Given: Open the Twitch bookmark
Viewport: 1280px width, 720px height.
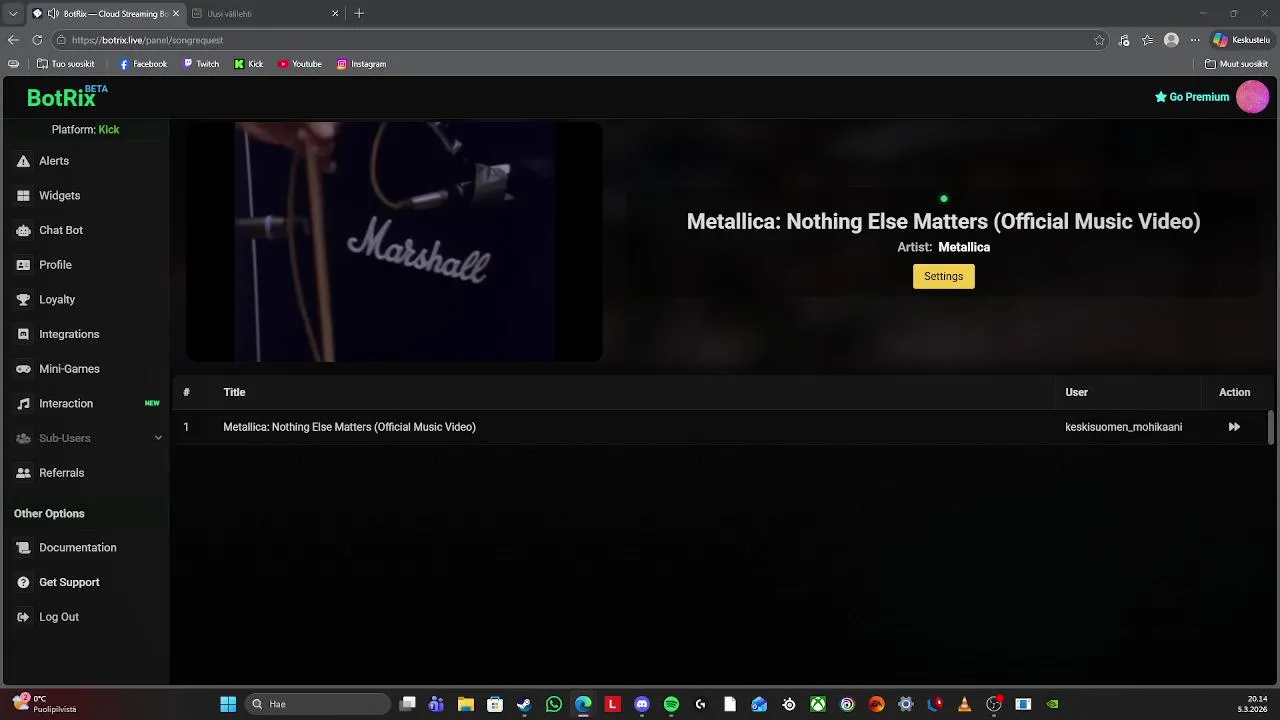Looking at the screenshot, I should [201, 64].
